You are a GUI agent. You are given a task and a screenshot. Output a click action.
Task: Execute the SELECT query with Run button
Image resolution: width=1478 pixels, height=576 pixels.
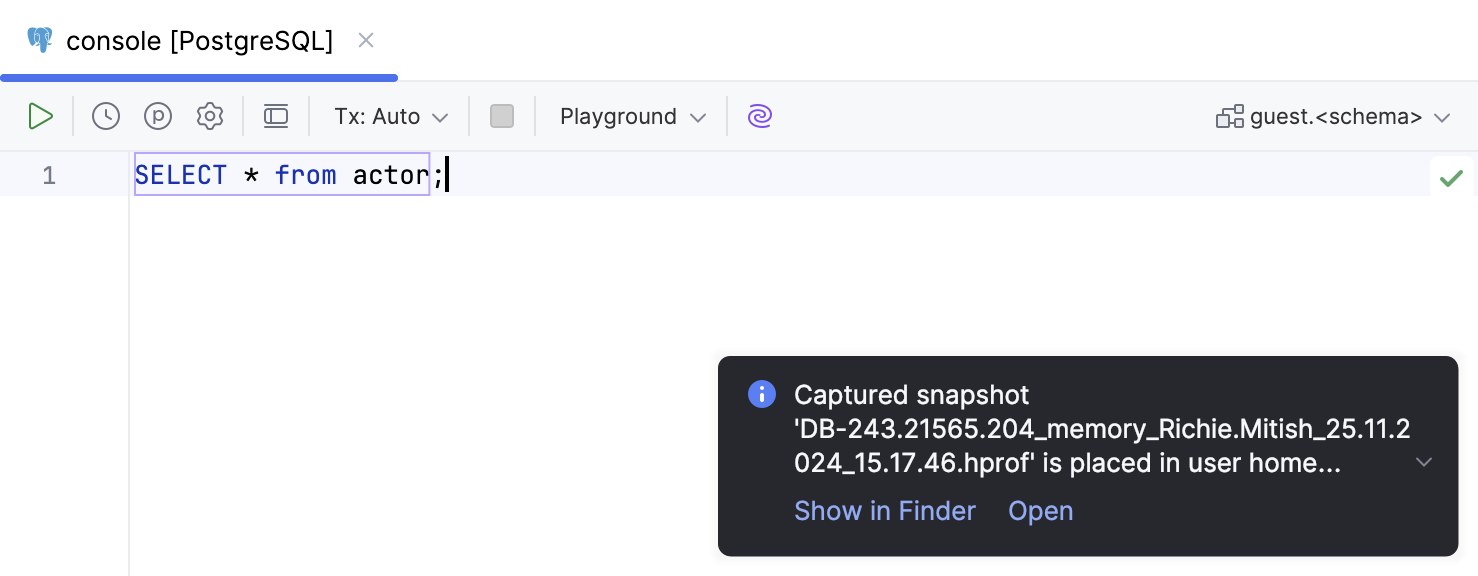coord(41,116)
